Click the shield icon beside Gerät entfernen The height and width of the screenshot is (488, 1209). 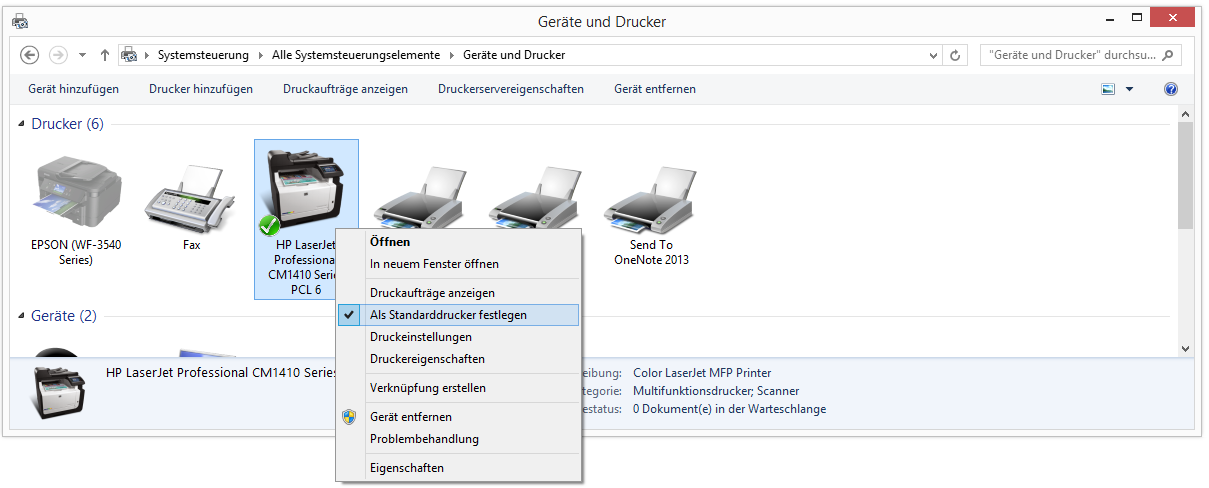click(349, 417)
